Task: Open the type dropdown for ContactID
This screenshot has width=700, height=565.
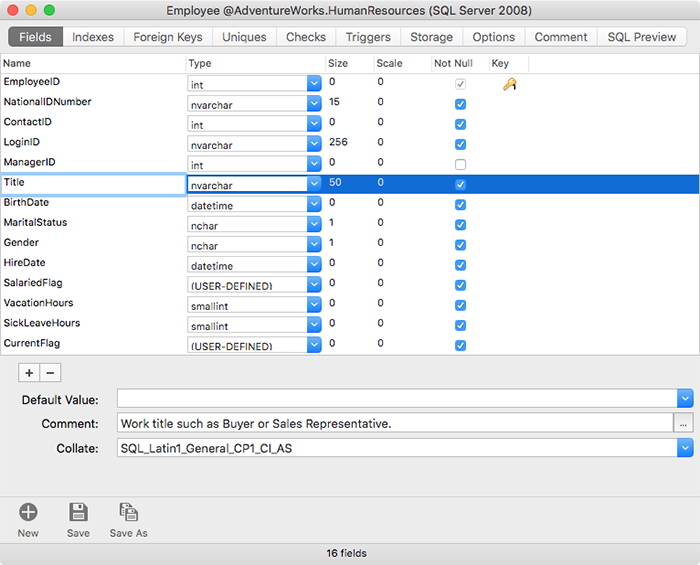Action: coord(314,124)
